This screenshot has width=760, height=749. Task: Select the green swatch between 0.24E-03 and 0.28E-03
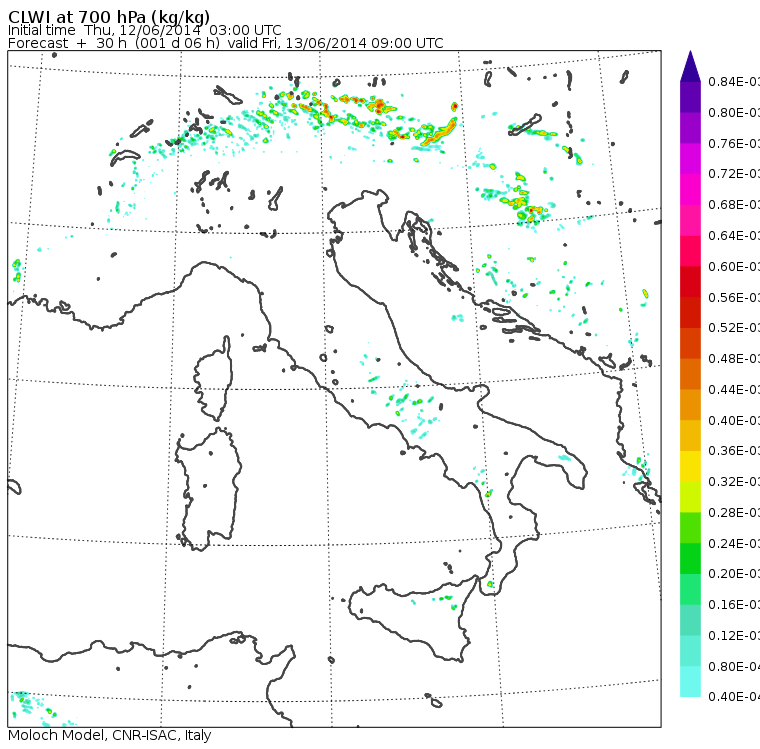[690, 527]
